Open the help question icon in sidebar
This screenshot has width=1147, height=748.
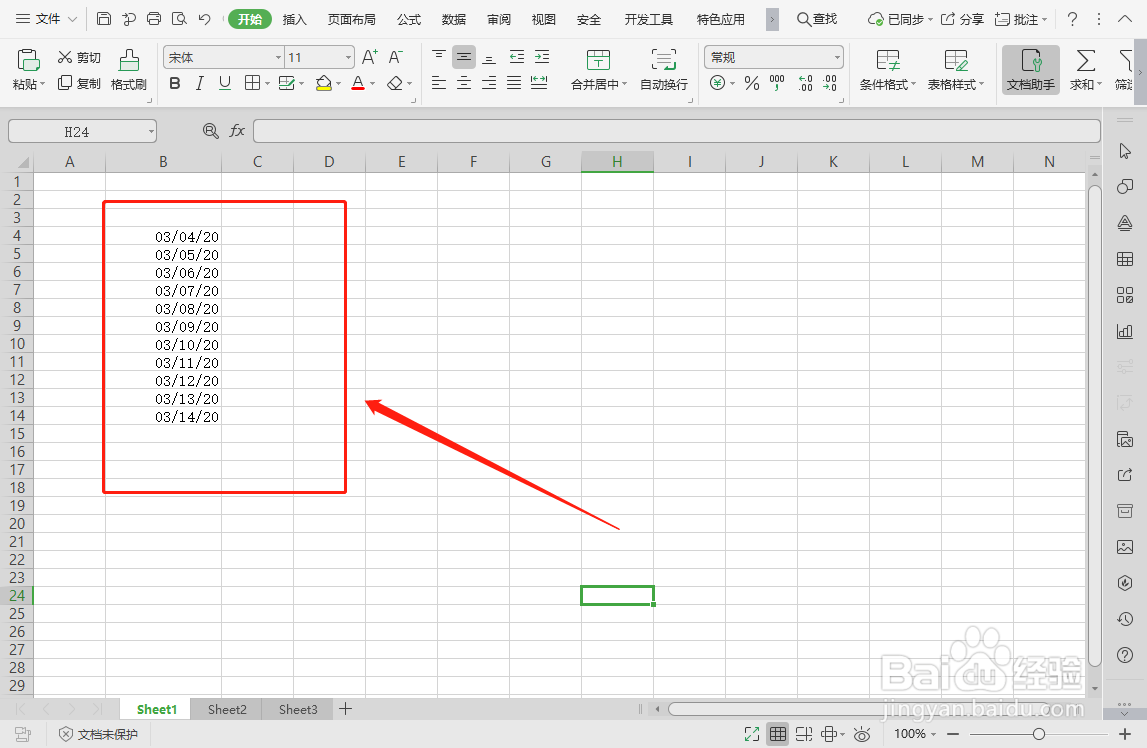[1125, 655]
